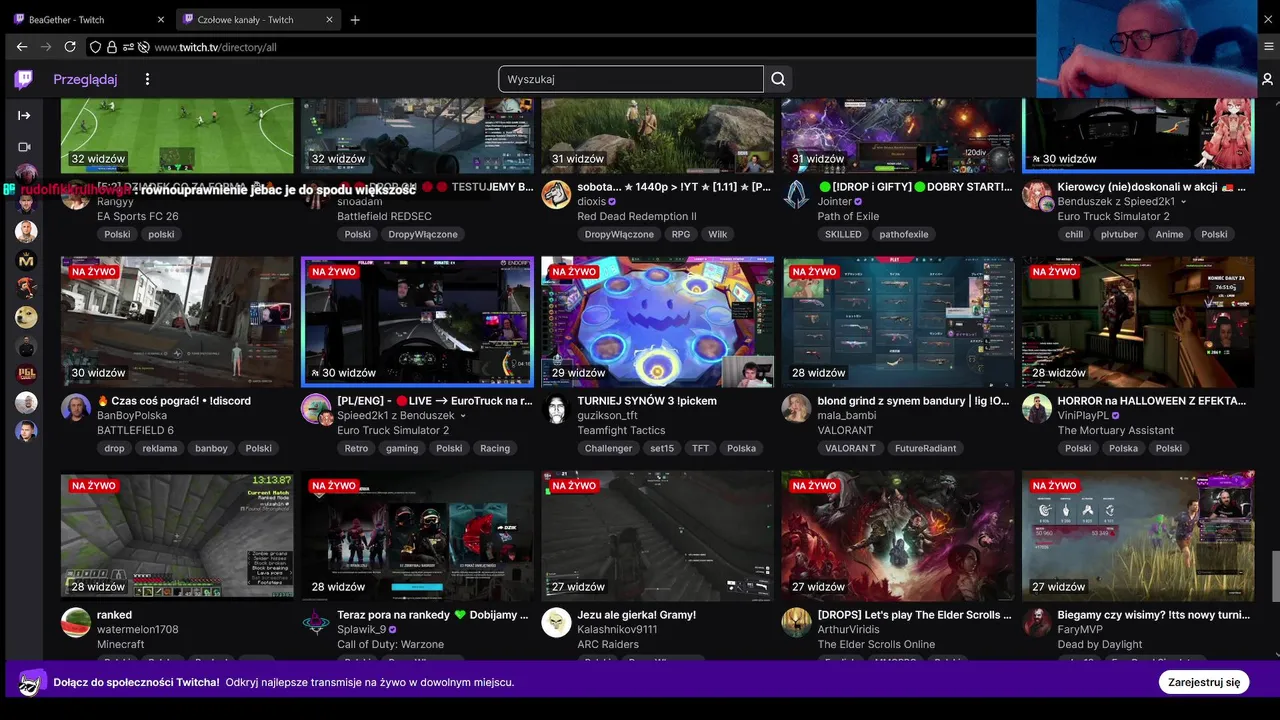Open the gold M channel avatar in sidebar
1280x720 pixels.
coord(26,260)
